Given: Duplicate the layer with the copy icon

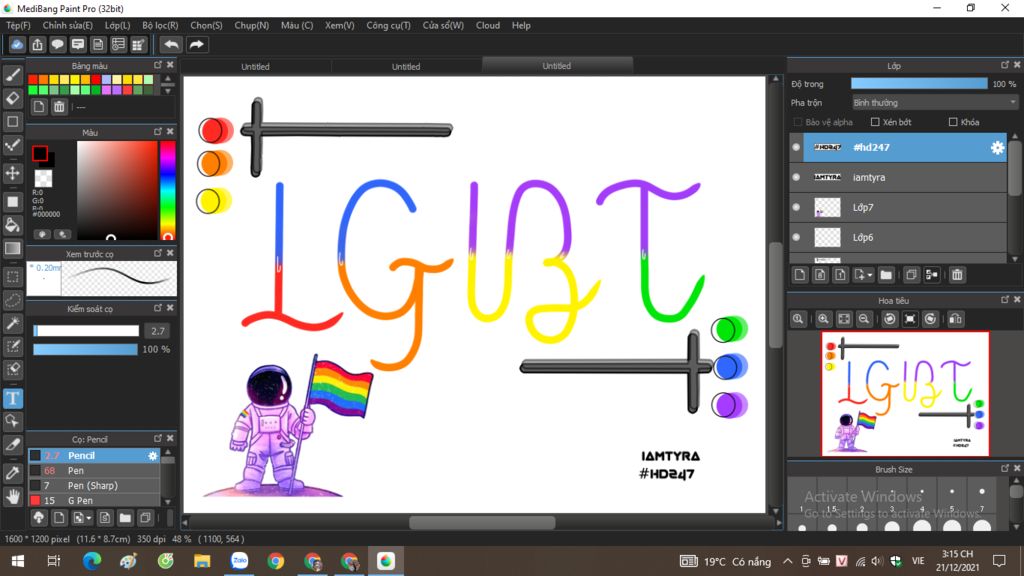Looking at the screenshot, I should click(x=911, y=275).
